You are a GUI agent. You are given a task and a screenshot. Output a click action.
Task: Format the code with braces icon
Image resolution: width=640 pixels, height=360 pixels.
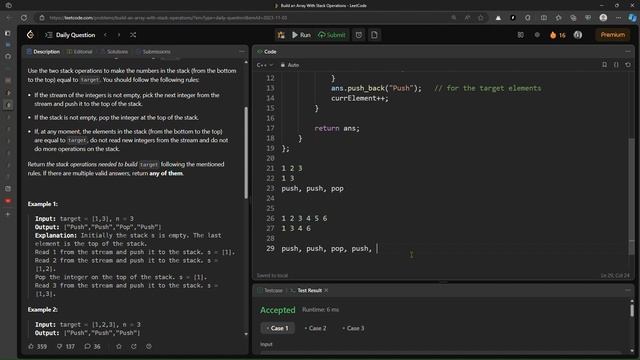(616, 65)
